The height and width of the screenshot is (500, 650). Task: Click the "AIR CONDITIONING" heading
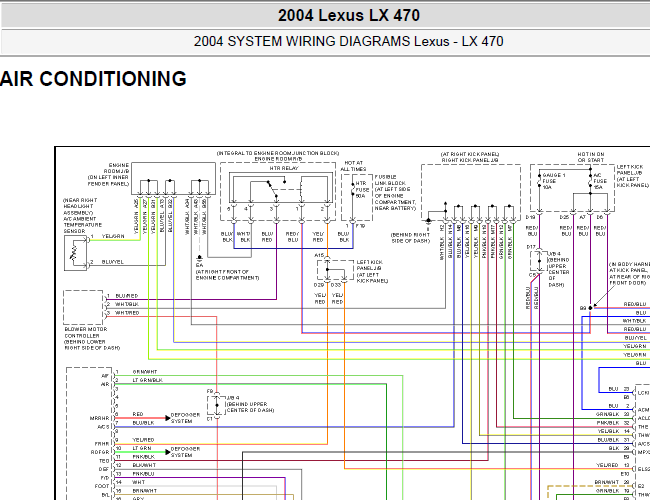pos(93,79)
